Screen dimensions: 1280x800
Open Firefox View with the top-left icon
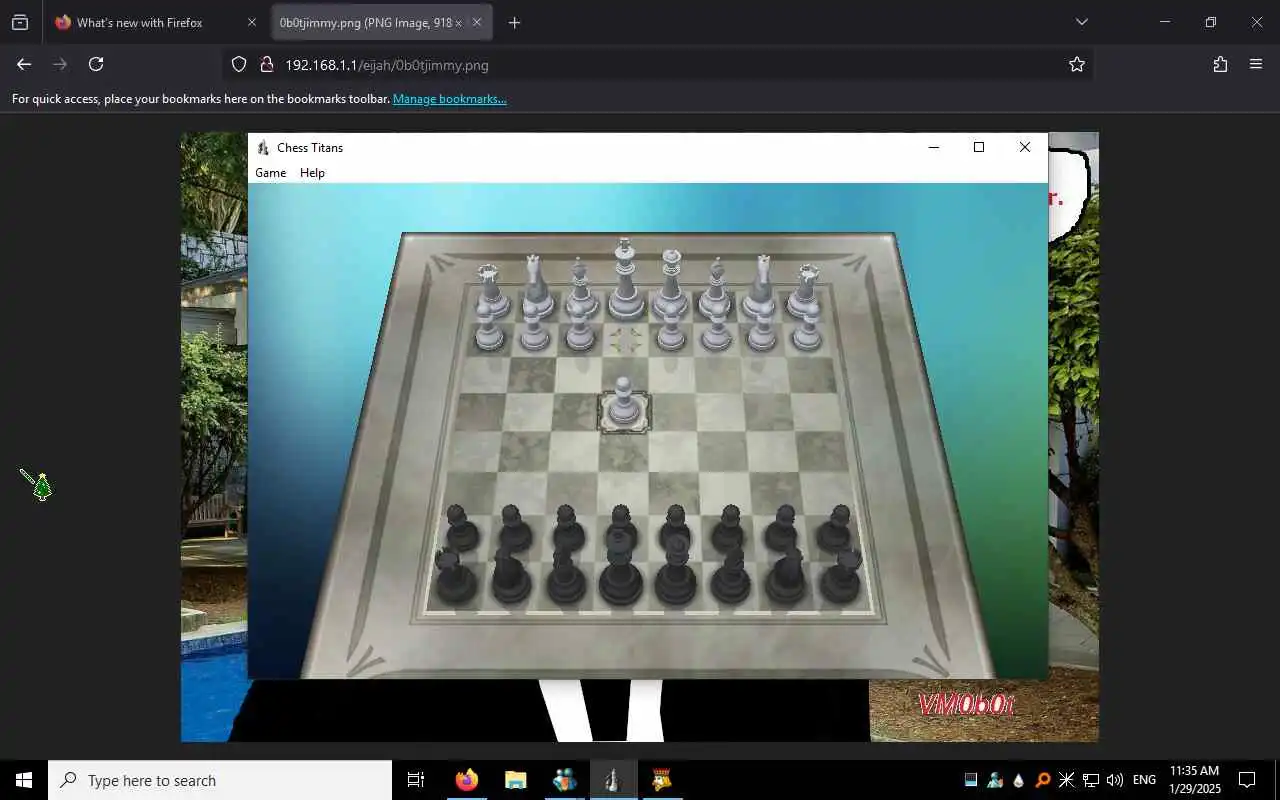point(20,22)
